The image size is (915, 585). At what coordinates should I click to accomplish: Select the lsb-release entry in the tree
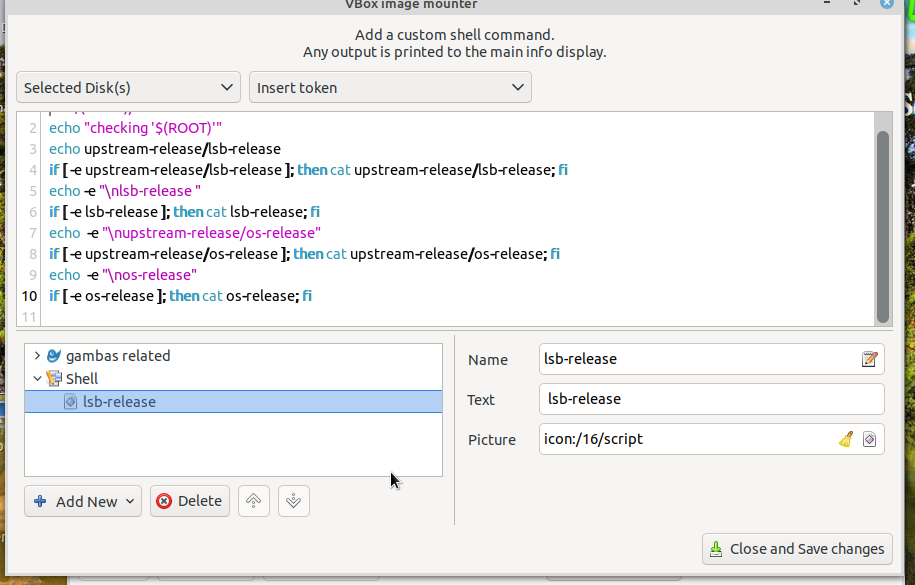click(120, 402)
